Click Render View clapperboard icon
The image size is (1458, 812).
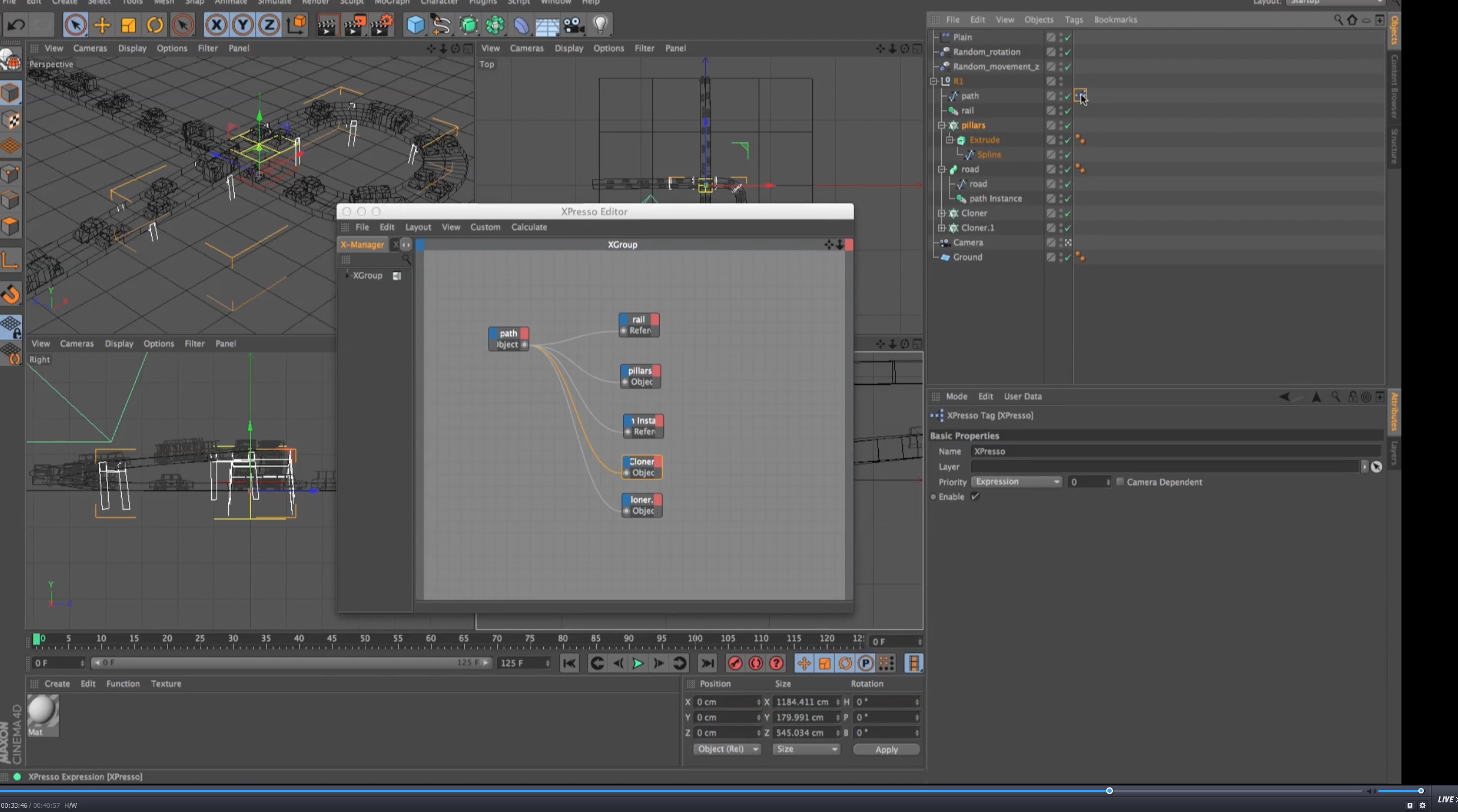coord(327,25)
